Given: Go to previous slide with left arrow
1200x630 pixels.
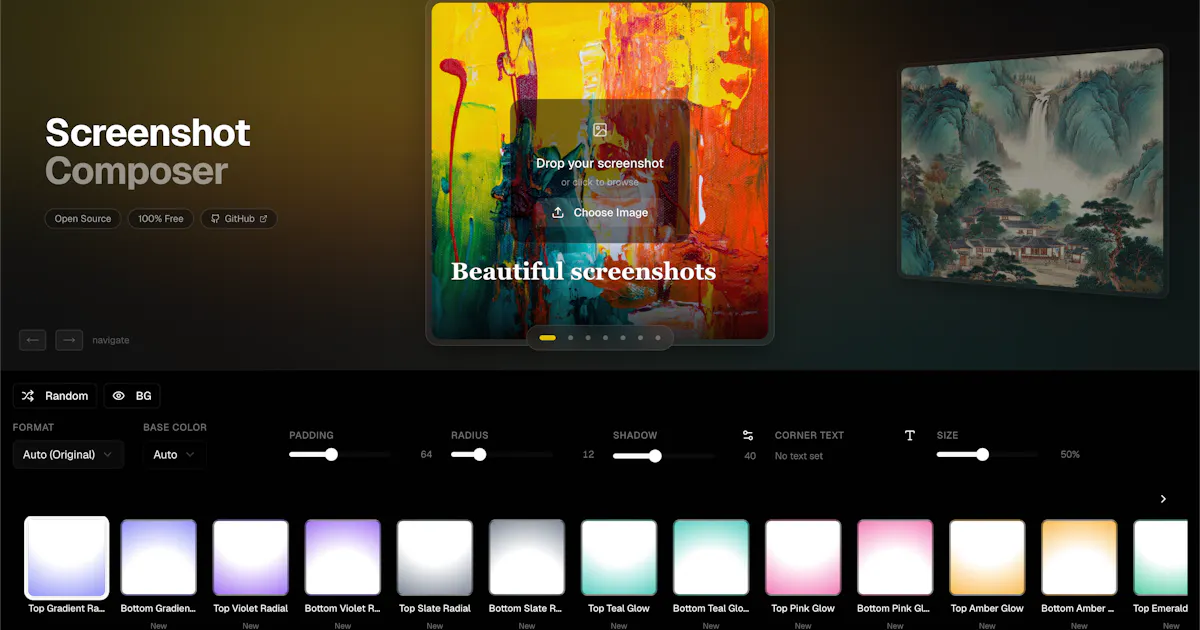Looking at the screenshot, I should [33, 340].
